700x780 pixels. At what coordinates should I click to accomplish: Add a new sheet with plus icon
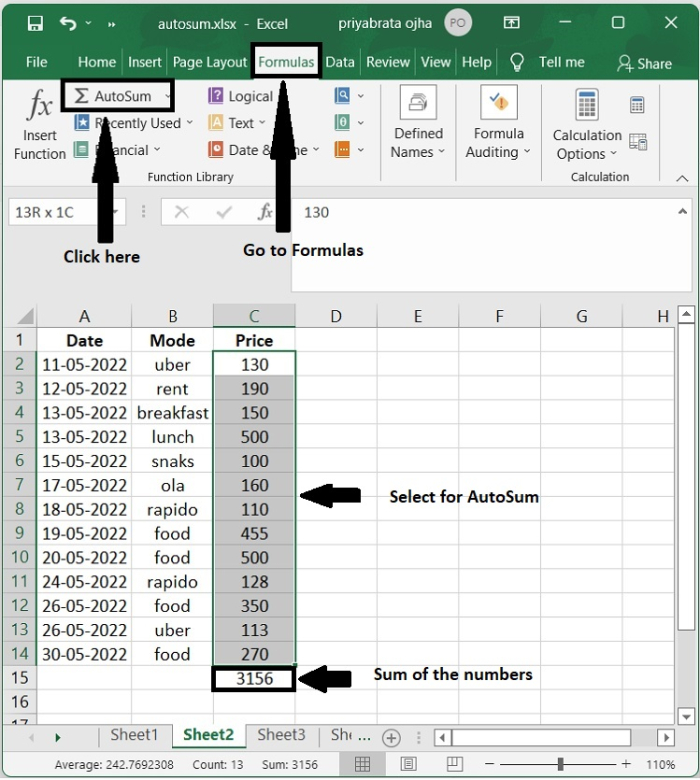tap(391, 738)
